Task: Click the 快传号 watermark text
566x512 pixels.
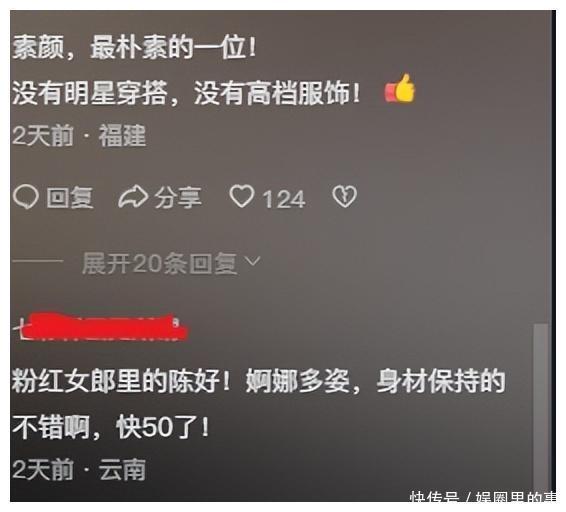Action: (434, 496)
